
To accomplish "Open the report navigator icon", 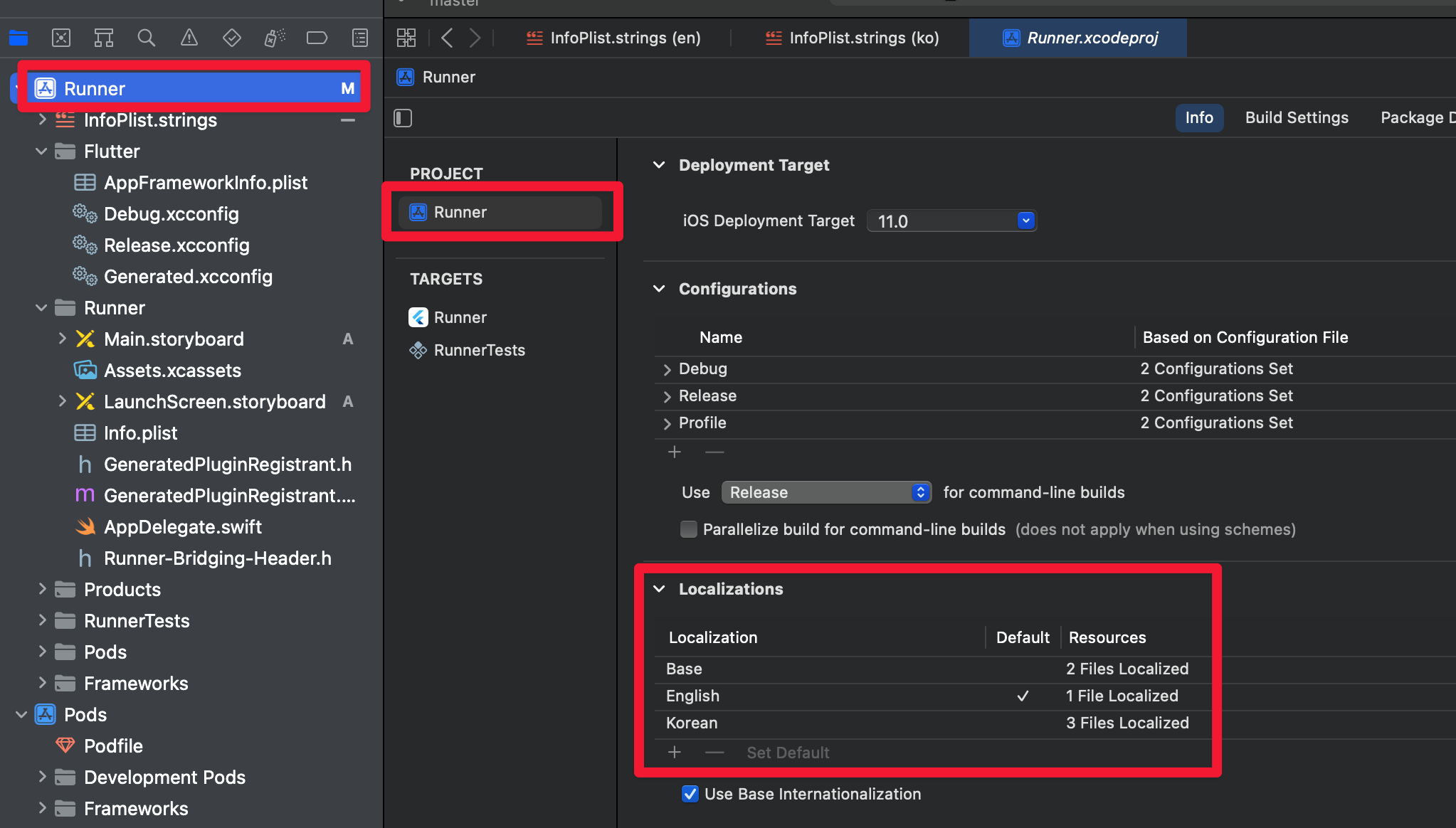I will [360, 38].
